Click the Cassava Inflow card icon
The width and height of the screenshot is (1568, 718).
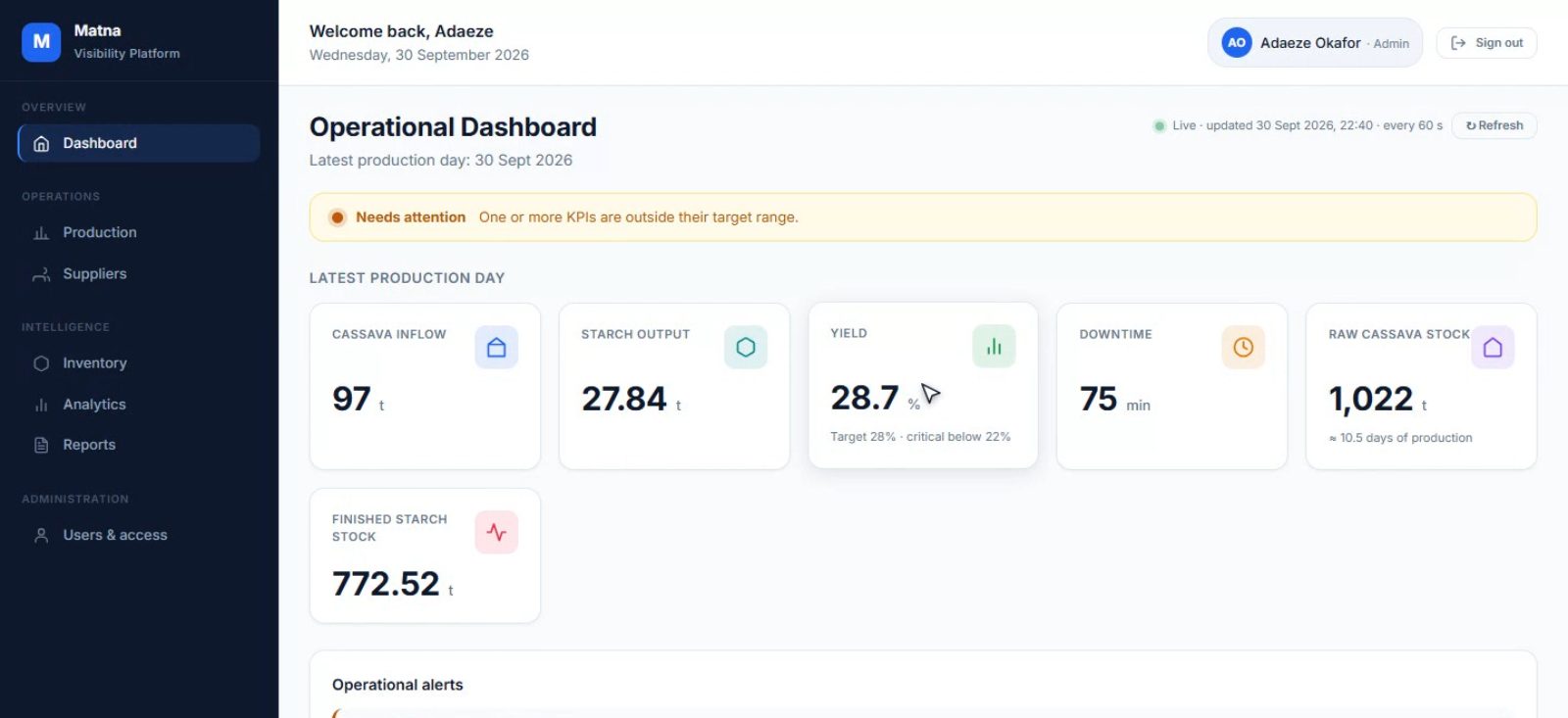497,348
